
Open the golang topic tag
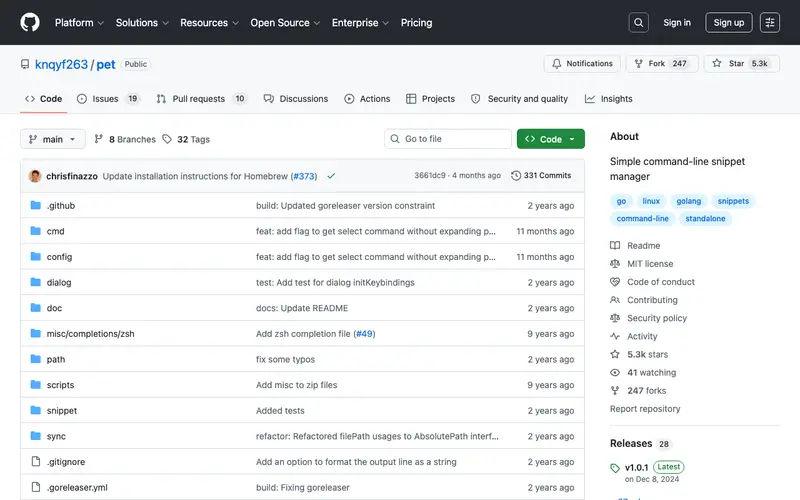pyautogui.click(x=688, y=201)
